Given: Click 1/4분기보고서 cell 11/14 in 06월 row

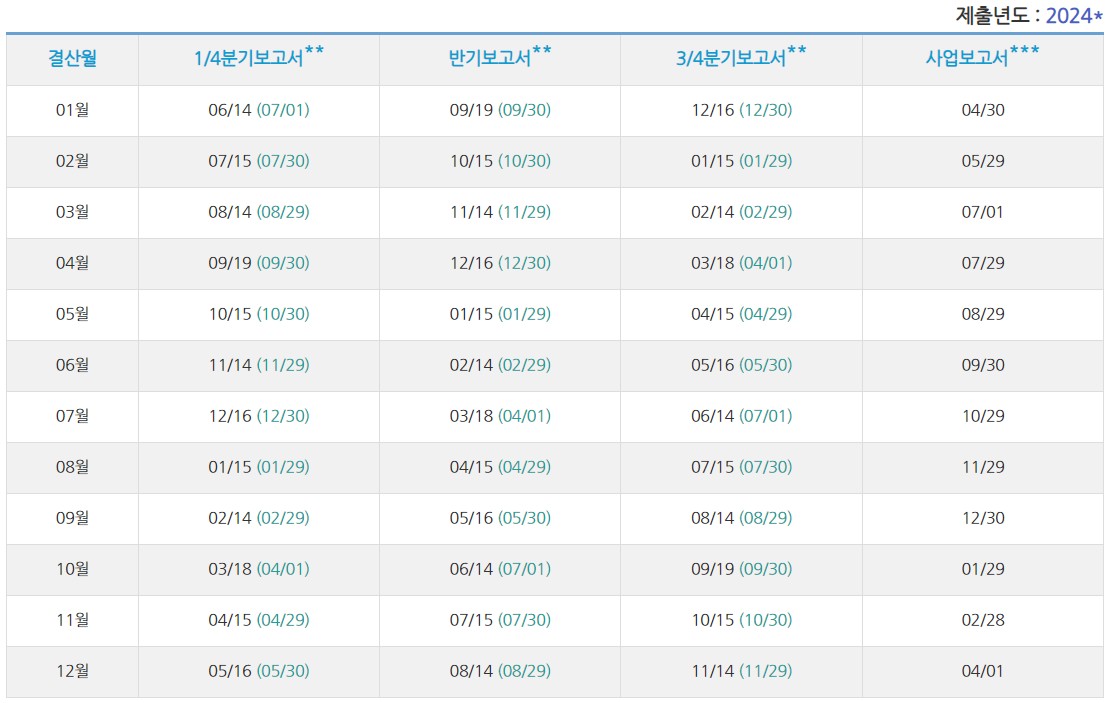Looking at the screenshot, I should (x=259, y=365).
